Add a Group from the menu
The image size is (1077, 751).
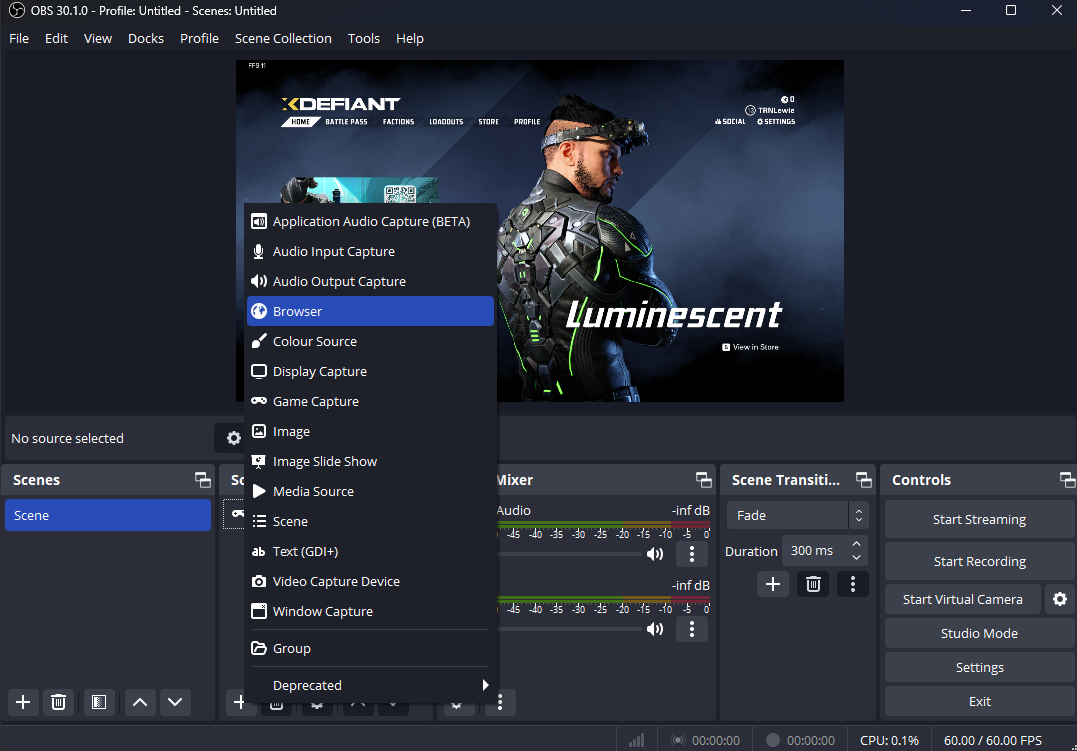coord(370,649)
